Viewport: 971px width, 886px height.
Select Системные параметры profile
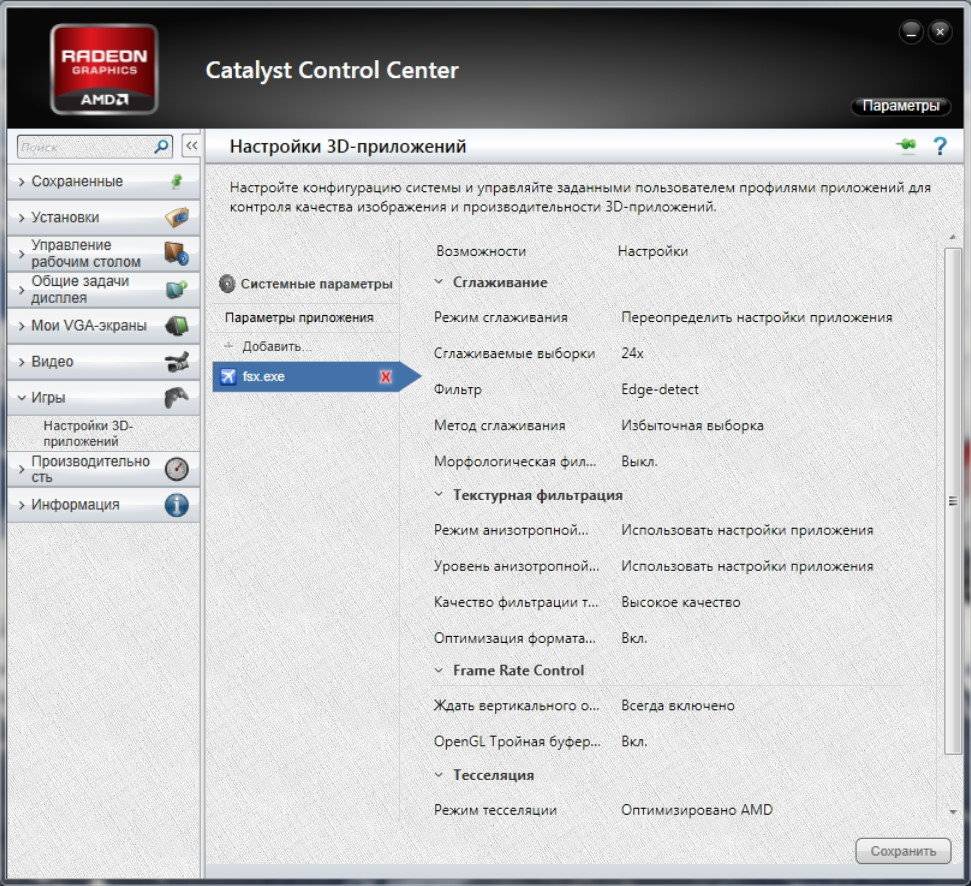point(315,284)
